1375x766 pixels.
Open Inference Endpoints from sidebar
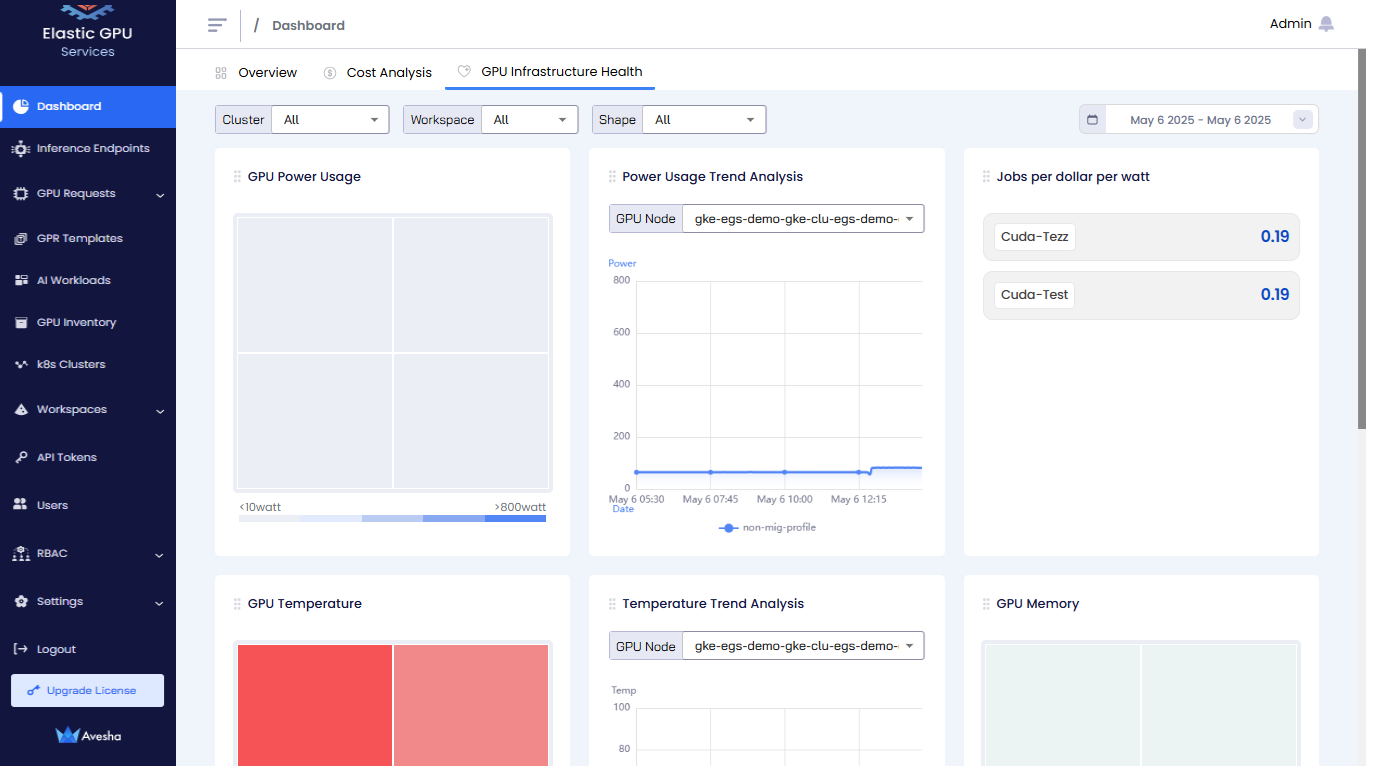[x=92, y=148]
